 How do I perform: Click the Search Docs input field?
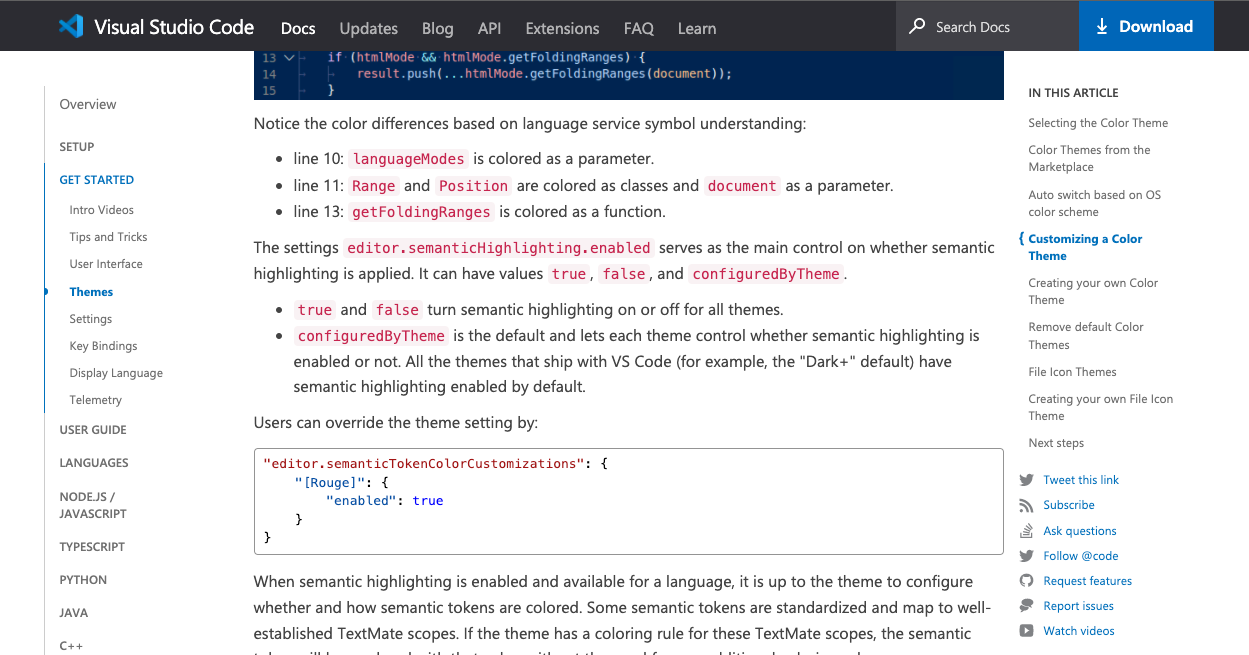tap(987, 27)
